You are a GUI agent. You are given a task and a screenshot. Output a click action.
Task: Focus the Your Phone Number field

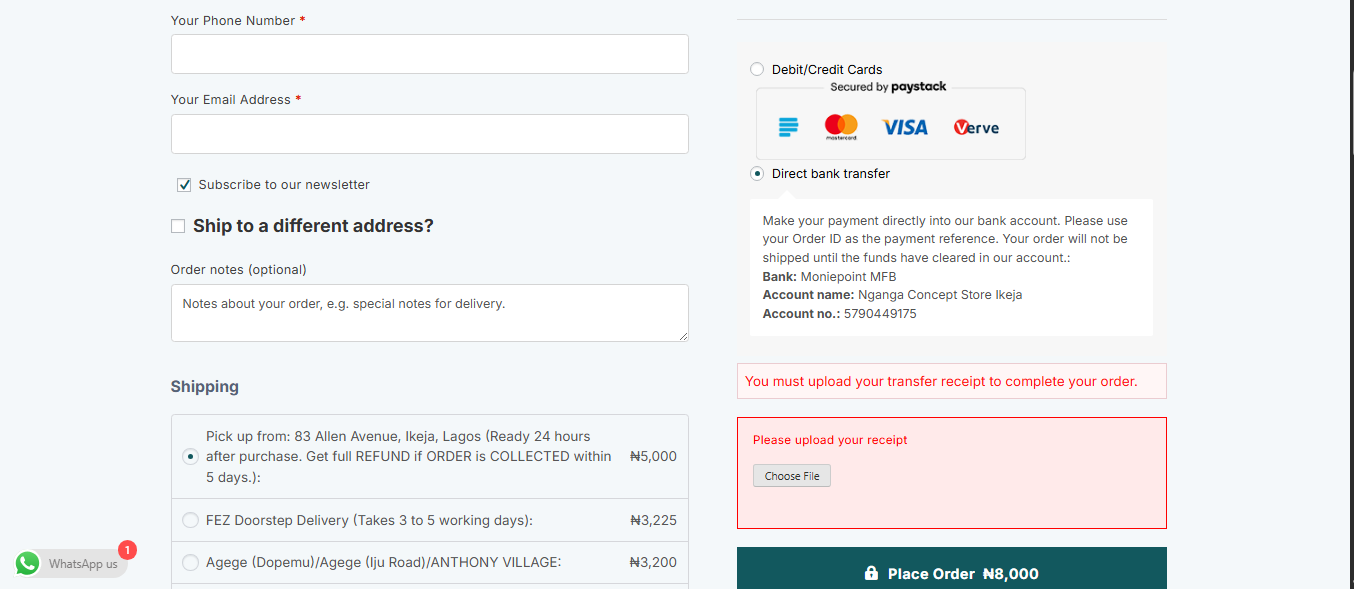[429, 54]
